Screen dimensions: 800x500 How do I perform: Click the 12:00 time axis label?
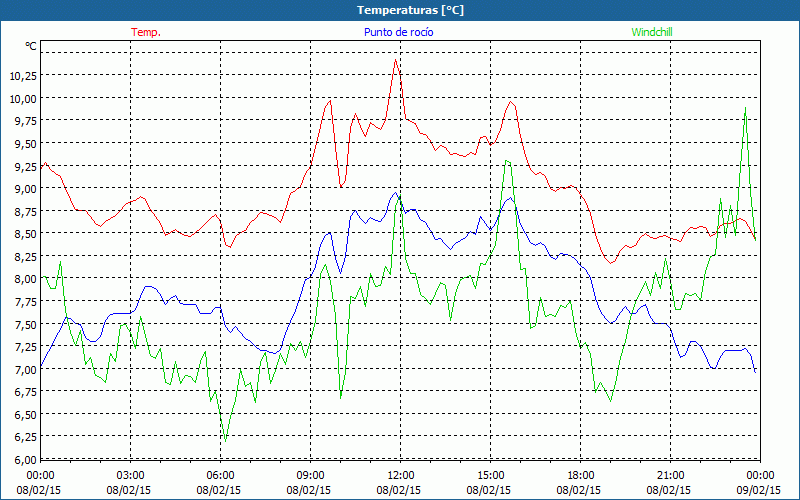(401, 476)
